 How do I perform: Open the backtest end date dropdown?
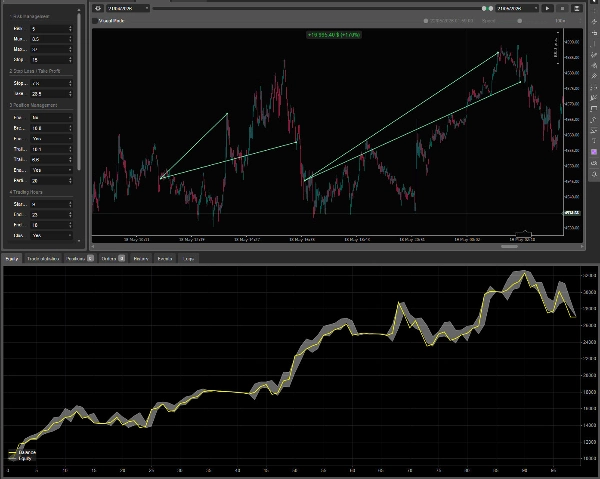point(517,8)
